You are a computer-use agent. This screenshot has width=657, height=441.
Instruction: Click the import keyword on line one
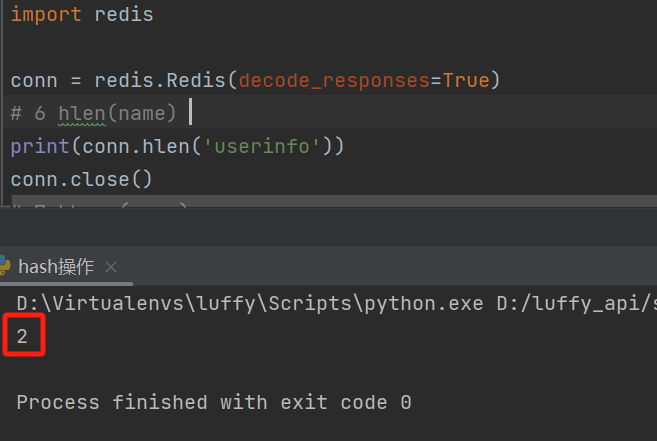point(46,16)
